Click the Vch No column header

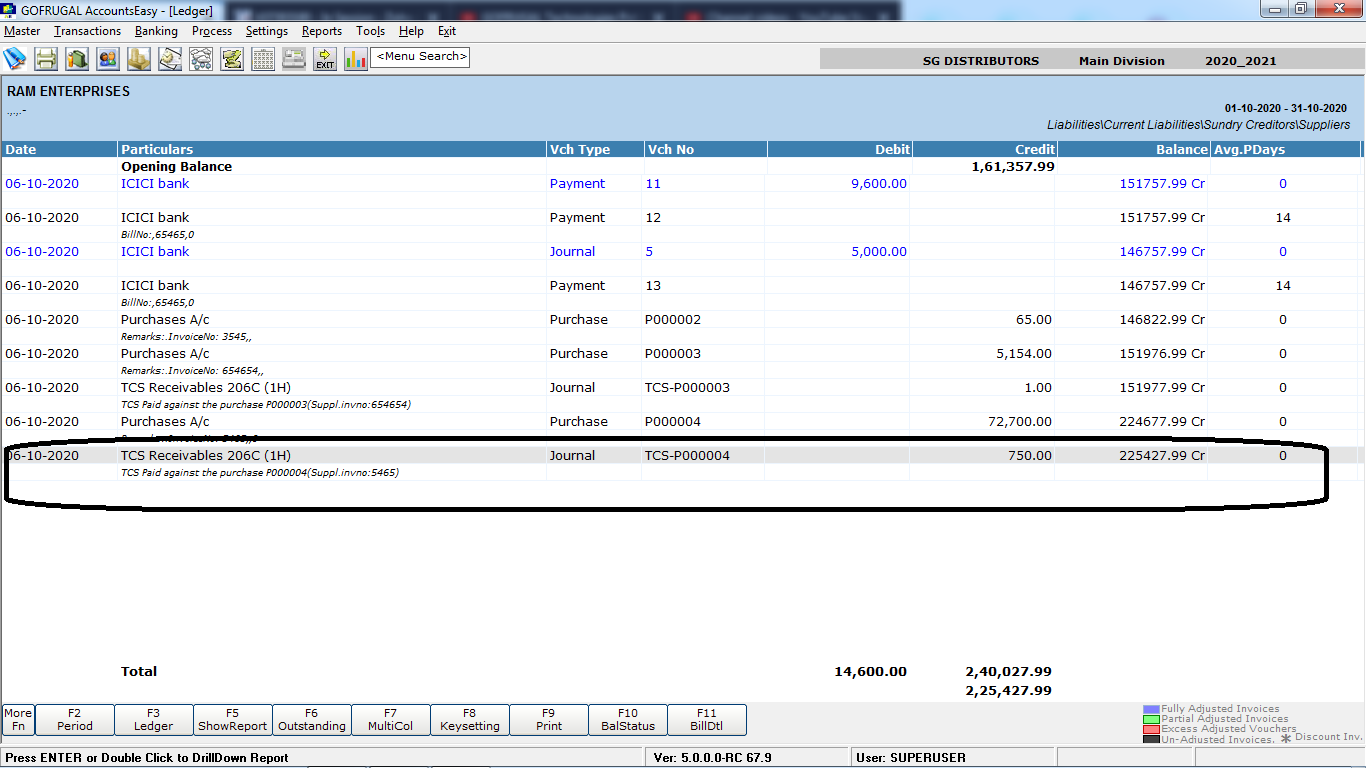tap(705, 150)
